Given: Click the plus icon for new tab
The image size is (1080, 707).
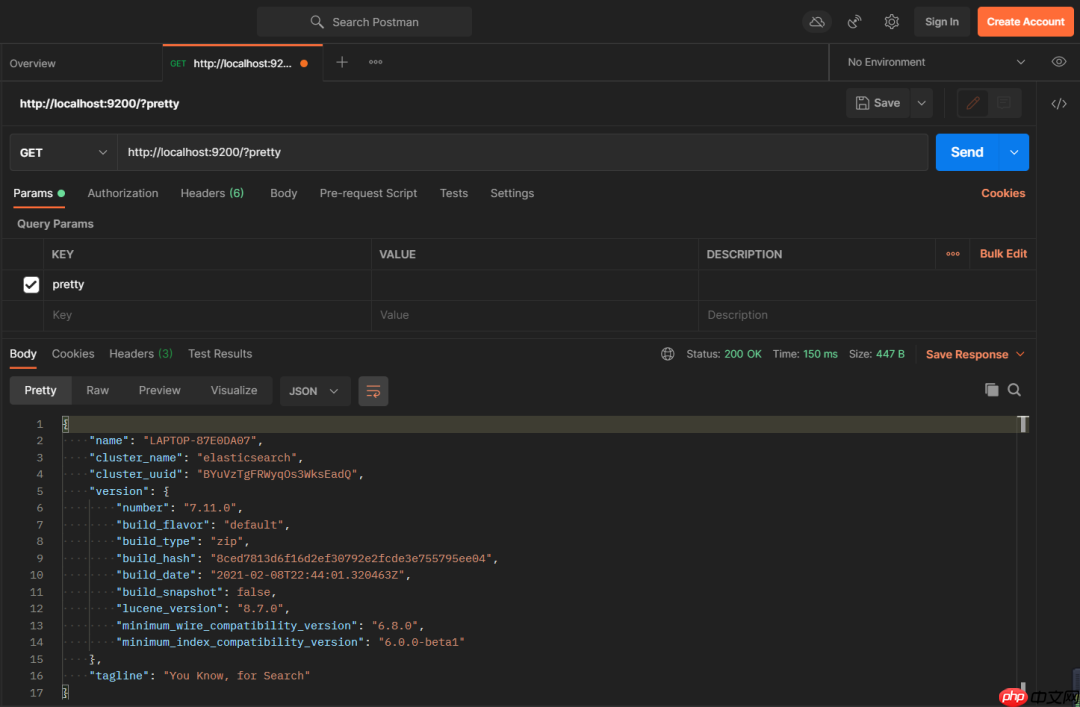Looking at the screenshot, I should (342, 62).
